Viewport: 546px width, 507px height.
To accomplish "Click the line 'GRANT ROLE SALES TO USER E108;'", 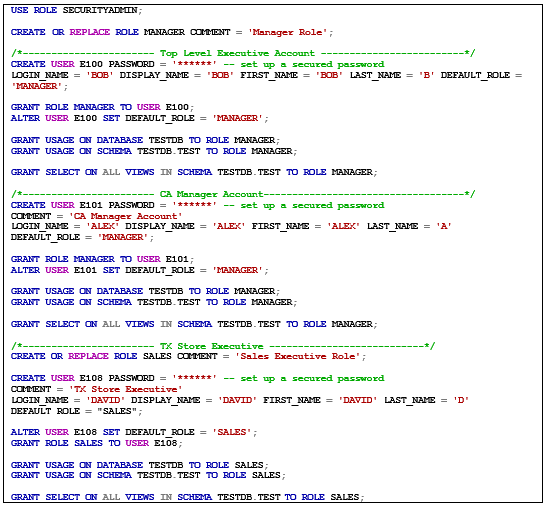I will (96, 443).
